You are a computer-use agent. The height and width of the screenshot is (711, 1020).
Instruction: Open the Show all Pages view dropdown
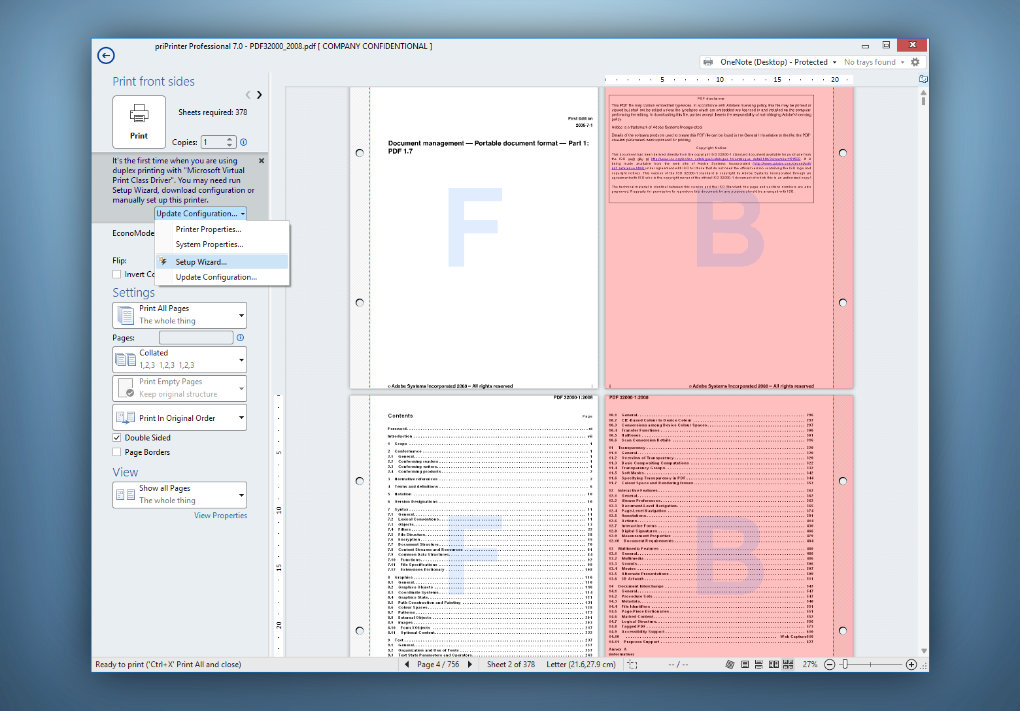[179, 494]
